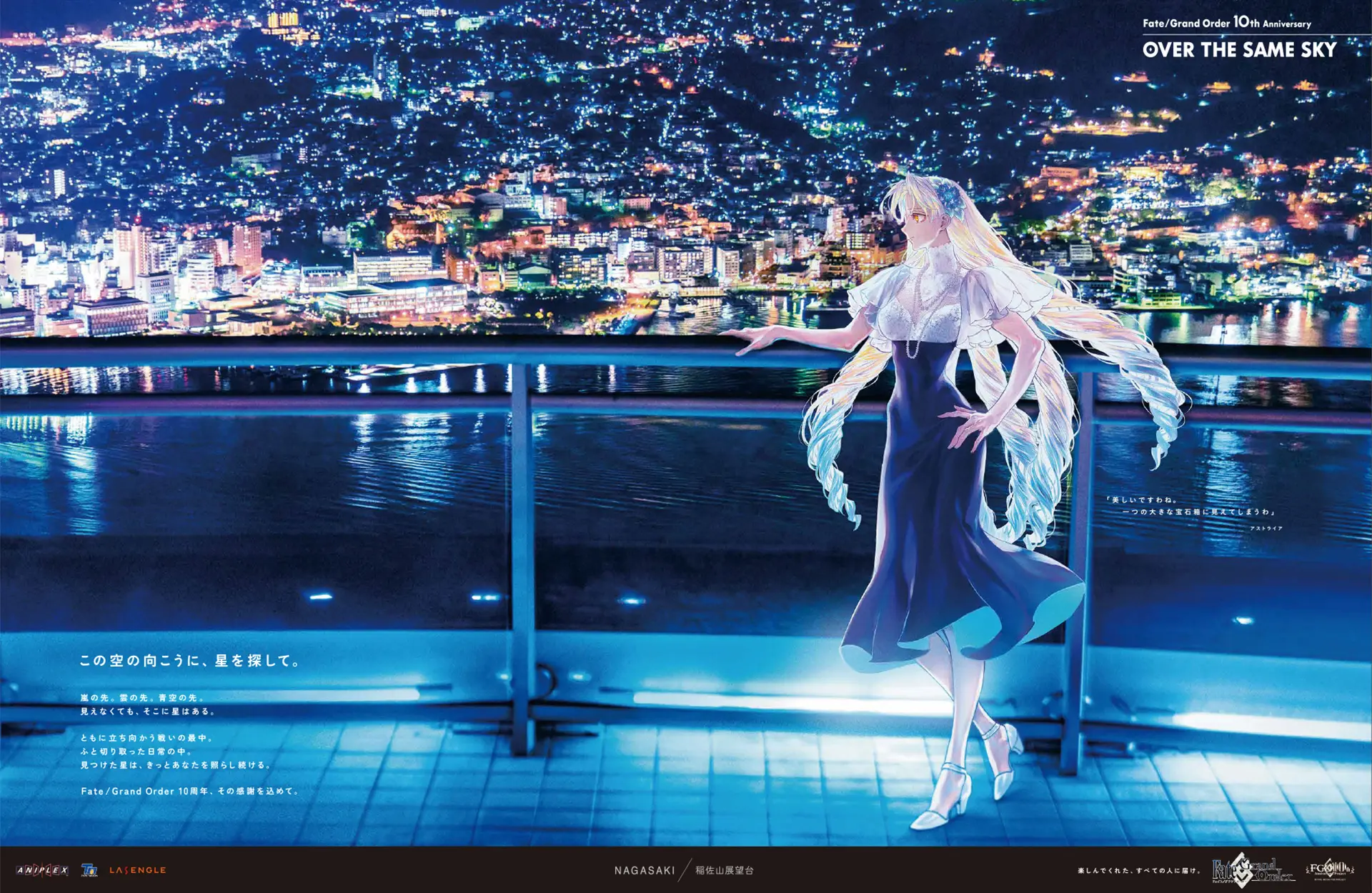Click the line "ともに立ち向かう戦いの最中。"
This screenshot has width=1372, height=893.
tap(146, 738)
